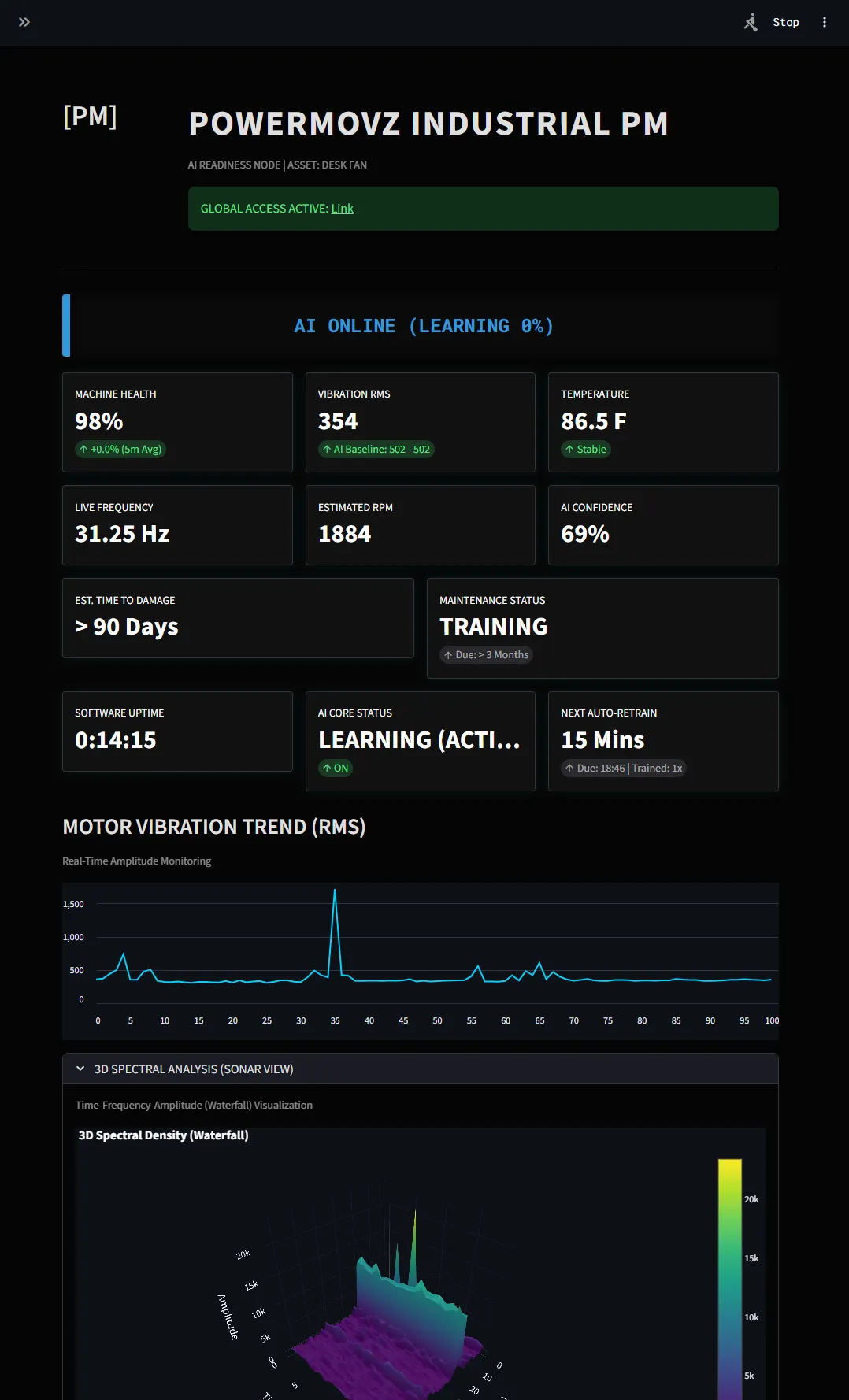Select the Temperature 86.5 F value

[594, 421]
